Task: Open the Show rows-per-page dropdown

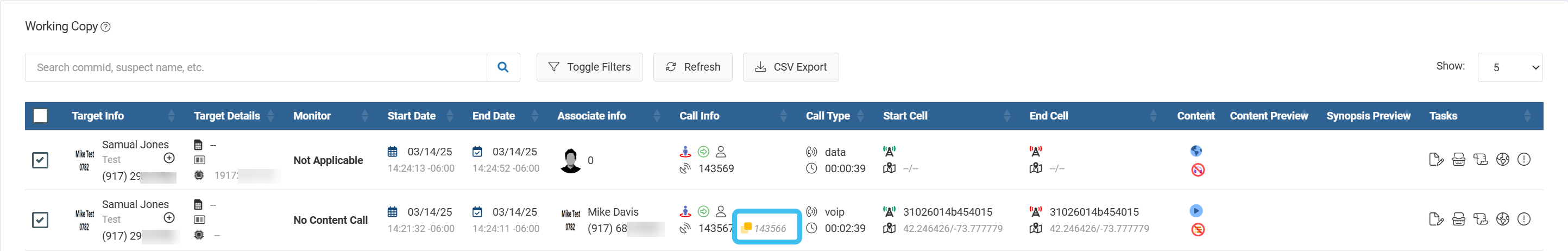Action: 1509,67
